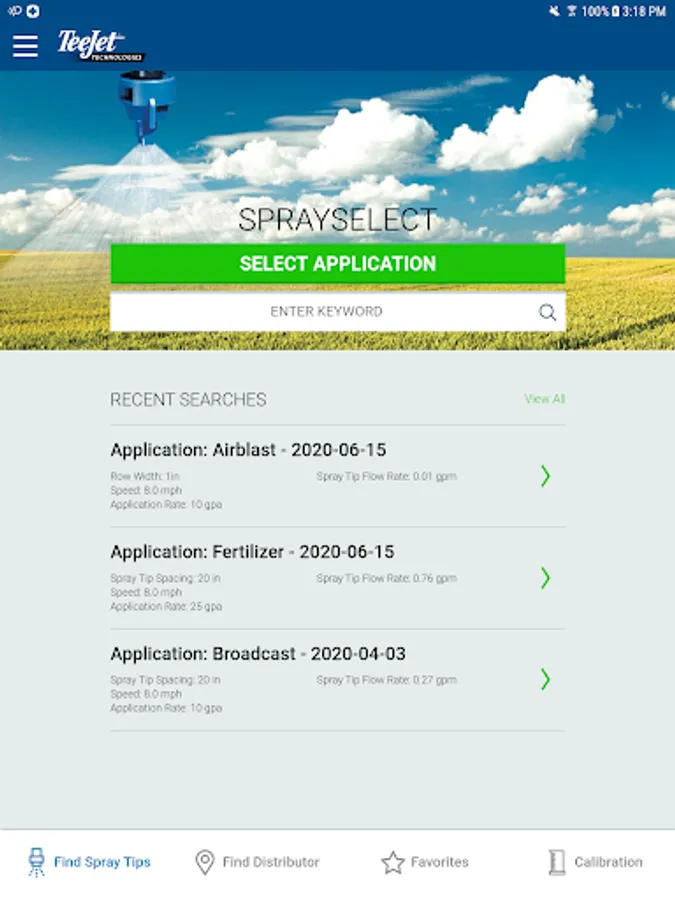
Task: Tap the Favorites star icon
Action: click(393, 862)
